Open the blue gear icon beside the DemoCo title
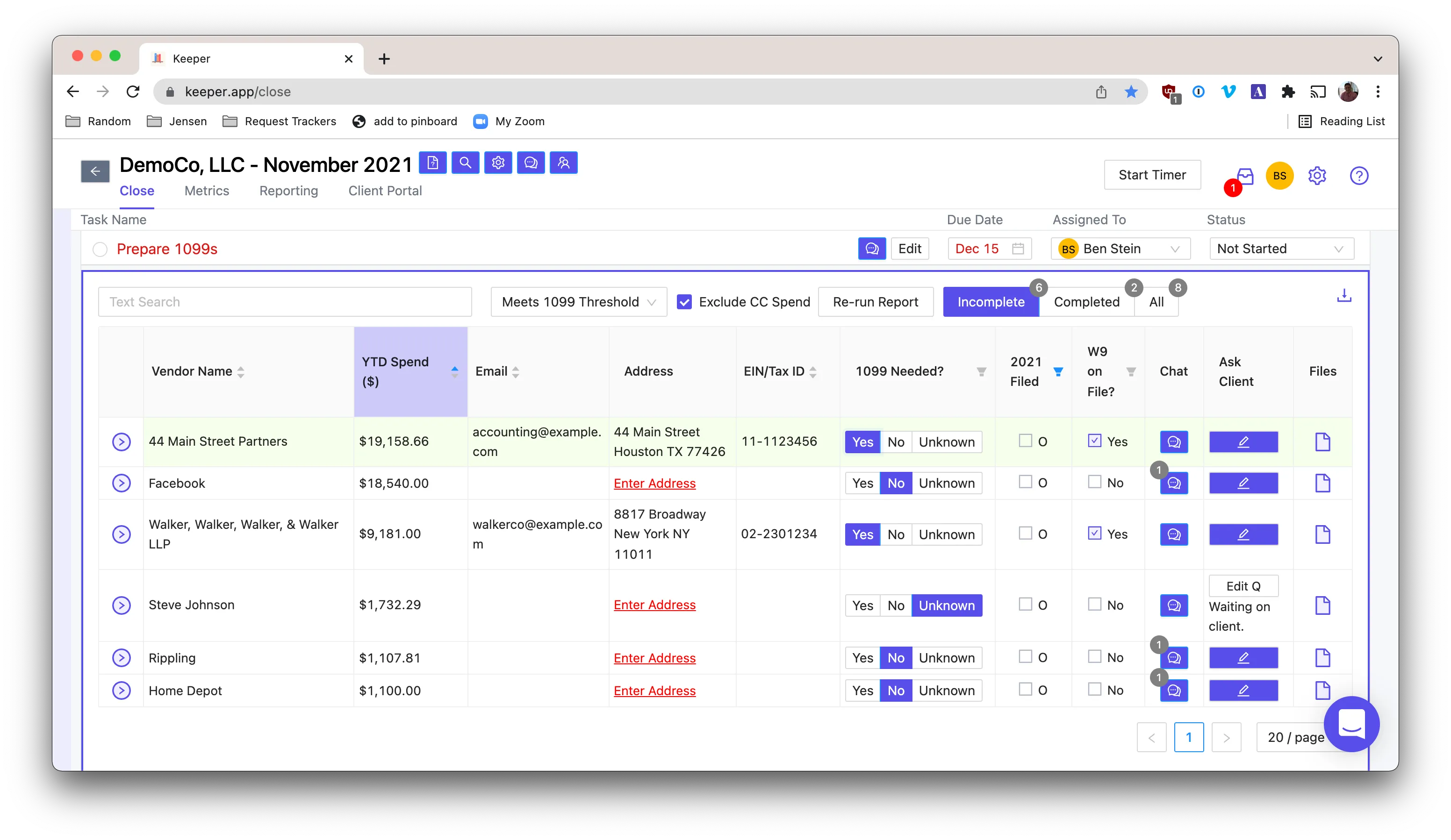The image size is (1451, 840). pyautogui.click(x=498, y=163)
